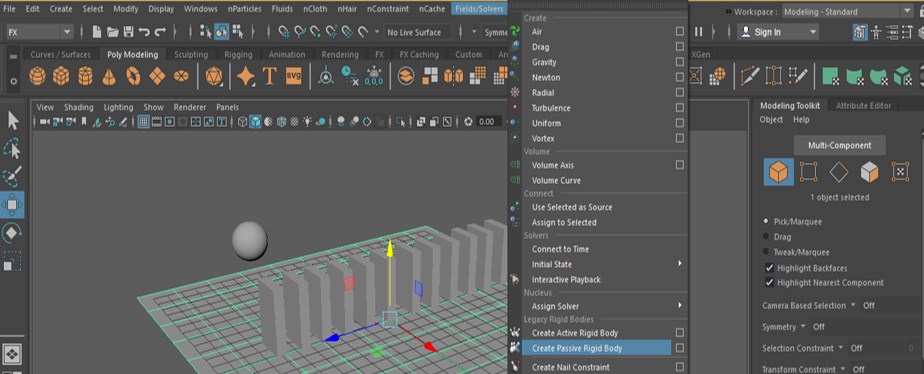This screenshot has height=374, width=924.
Task: Enable smooth shade all cube icon
Action: (255, 122)
